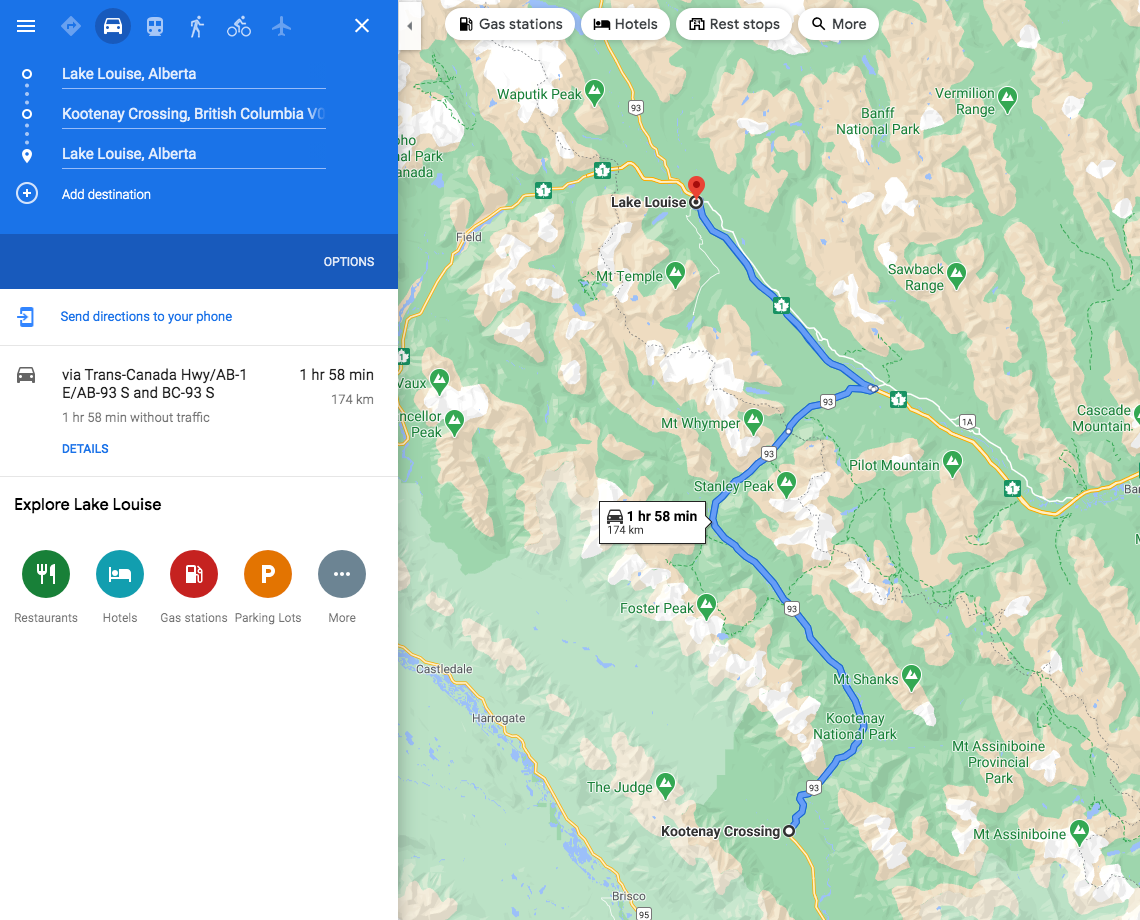
Task: Choose driving travel mode
Action: pos(113,26)
